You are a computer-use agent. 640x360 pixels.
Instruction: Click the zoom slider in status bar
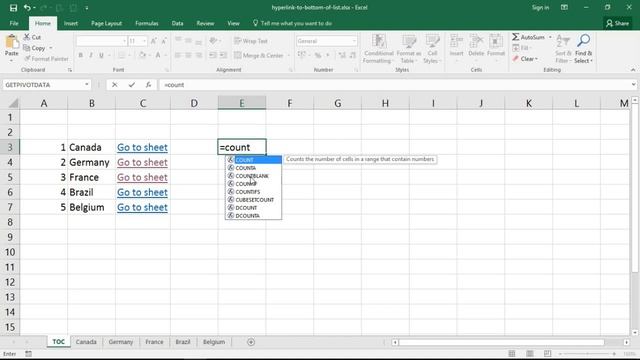point(587,353)
